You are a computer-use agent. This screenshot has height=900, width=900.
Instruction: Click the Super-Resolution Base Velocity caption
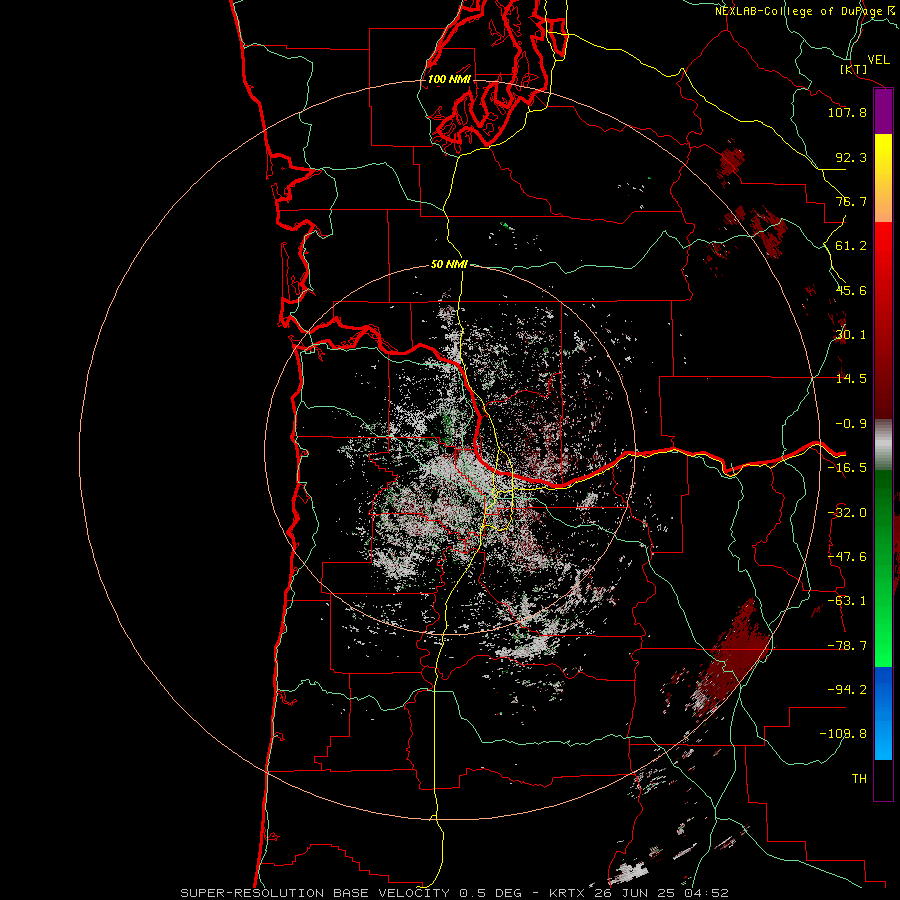click(x=315, y=893)
